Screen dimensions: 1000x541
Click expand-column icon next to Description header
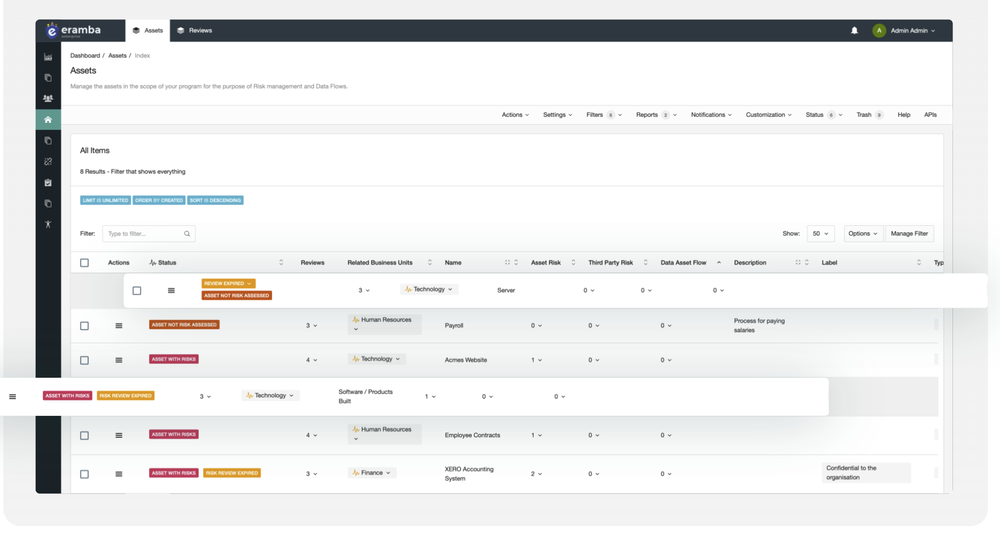pos(798,262)
